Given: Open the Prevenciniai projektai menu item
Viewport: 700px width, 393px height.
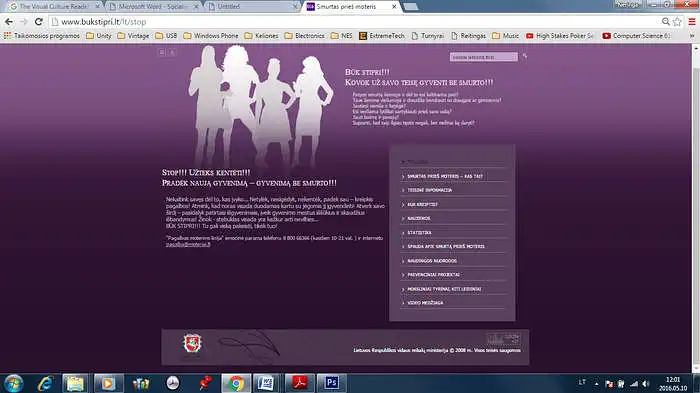Looking at the screenshot, I should [433, 275].
